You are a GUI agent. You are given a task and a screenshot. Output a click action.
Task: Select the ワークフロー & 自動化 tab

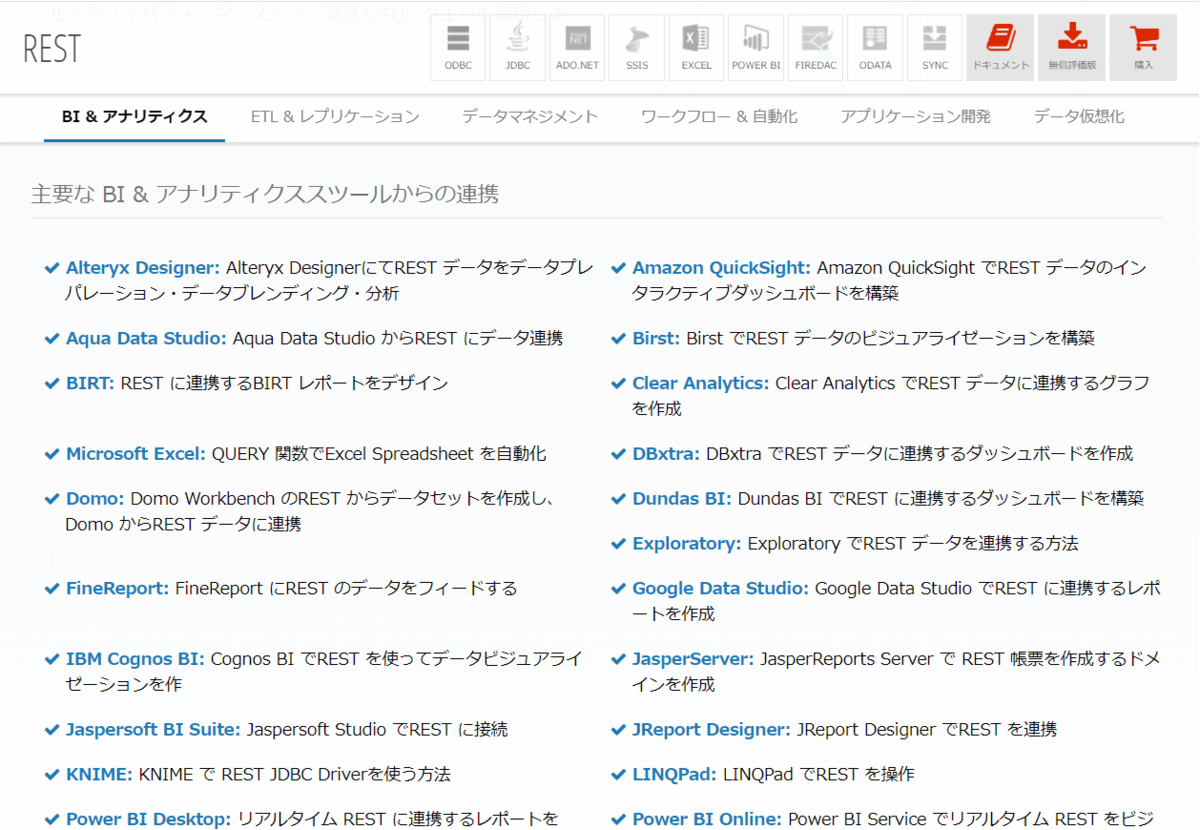(719, 117)
